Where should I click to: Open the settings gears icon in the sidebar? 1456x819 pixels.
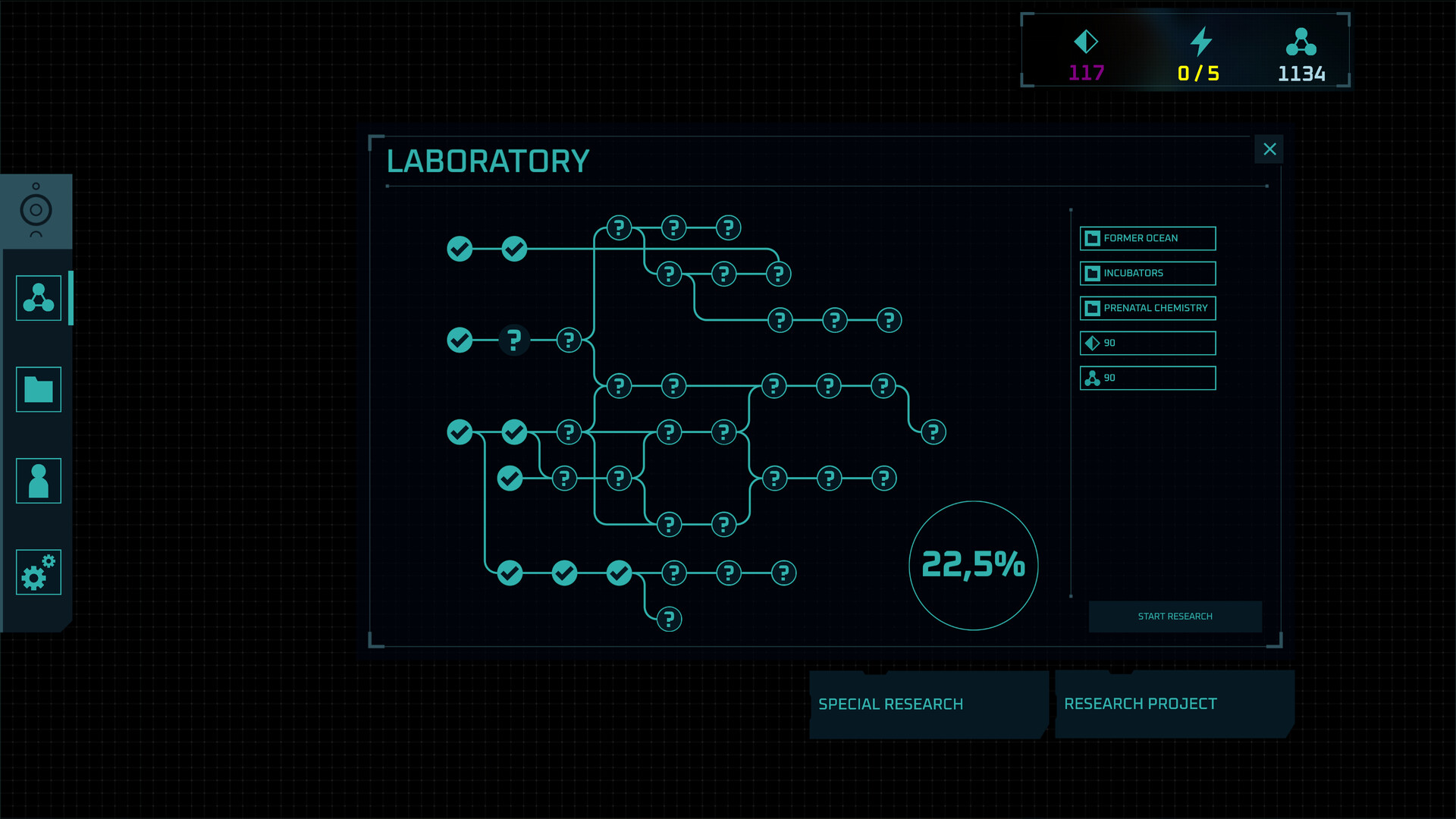tap(38, 573)
